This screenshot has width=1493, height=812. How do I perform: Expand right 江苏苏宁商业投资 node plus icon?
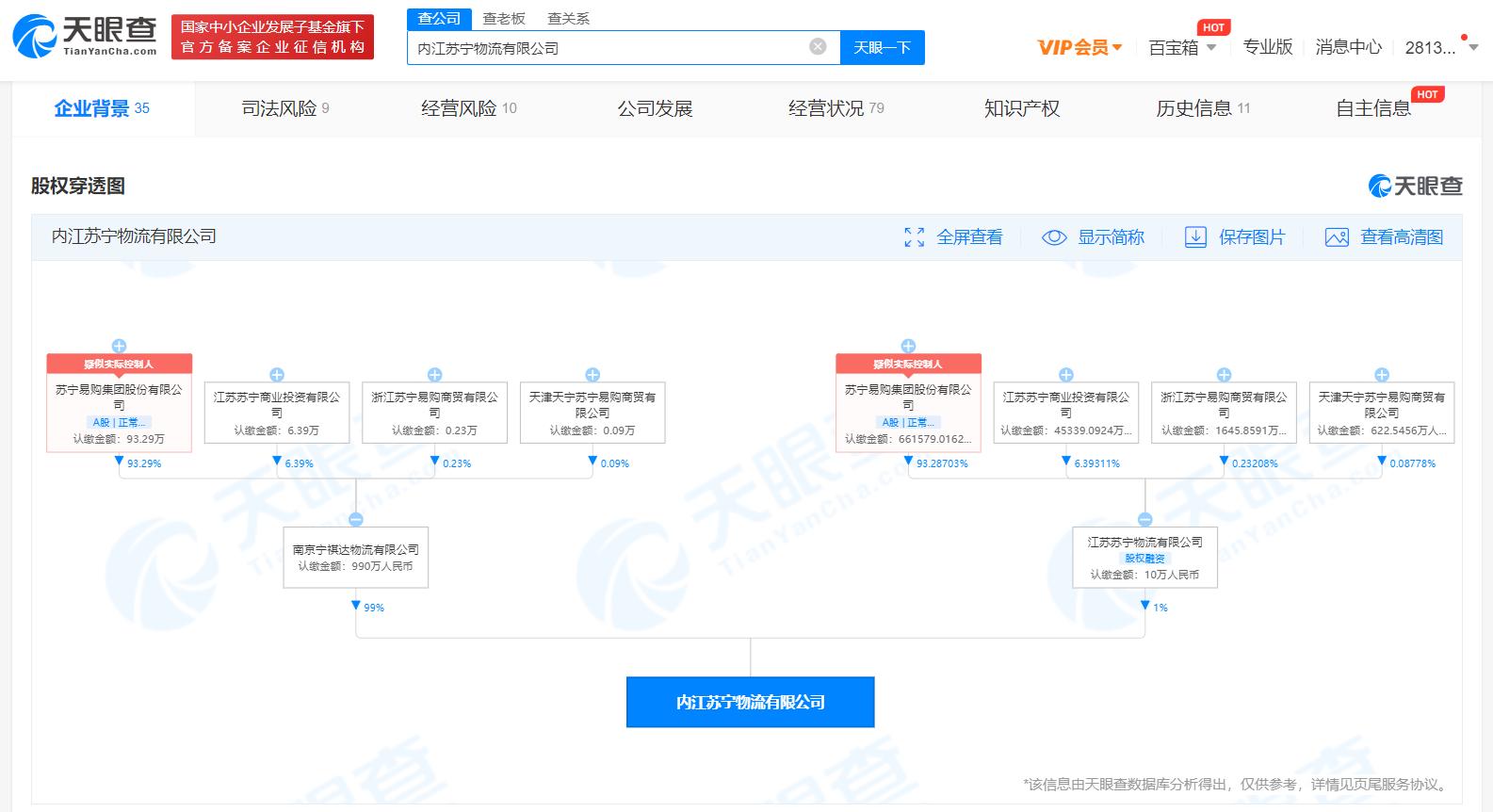(1066, 375)
